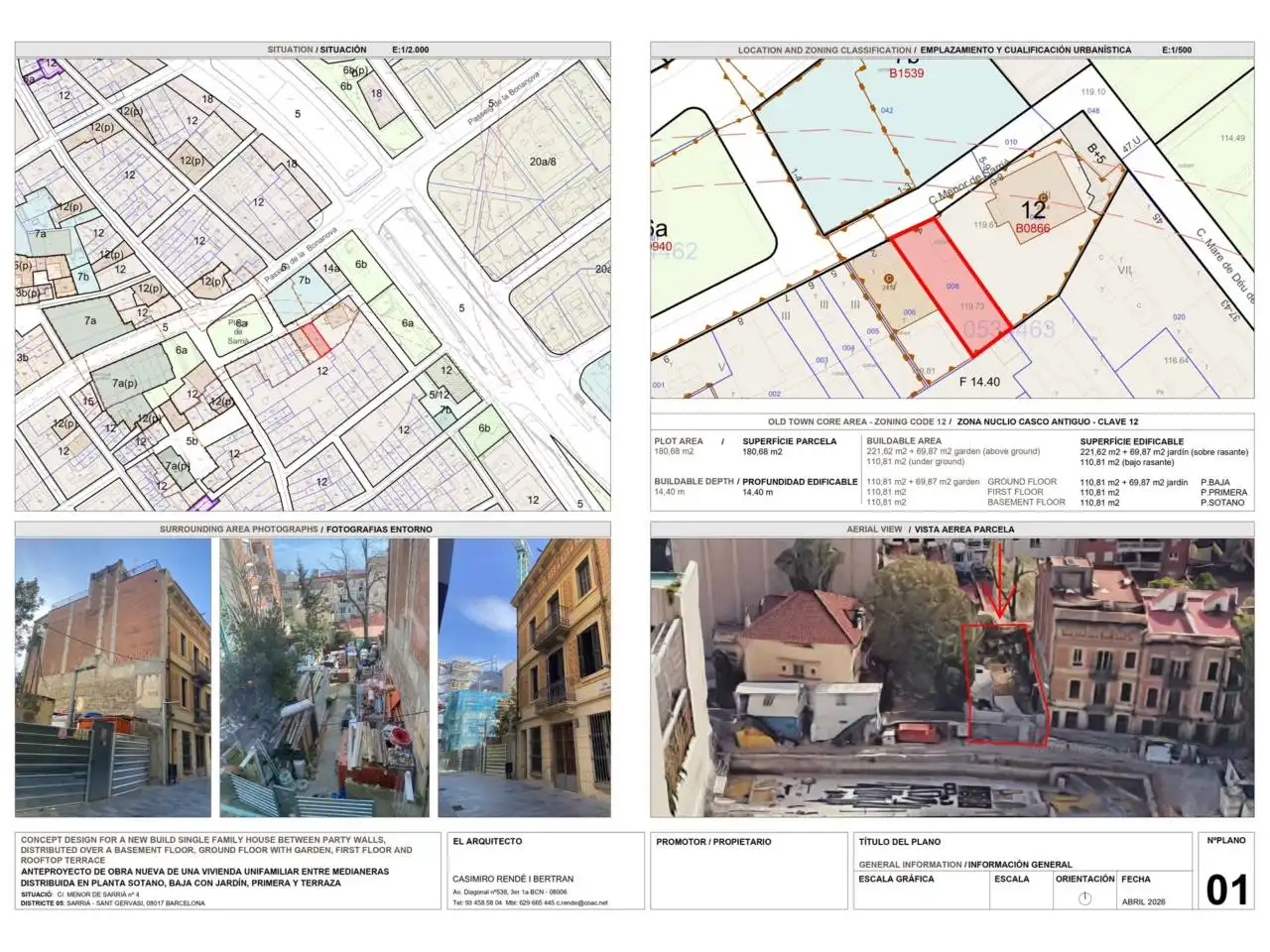Click the 'VISTA AEREA PARCELA' panel title
1270x952 pixels.
point(964,530)
